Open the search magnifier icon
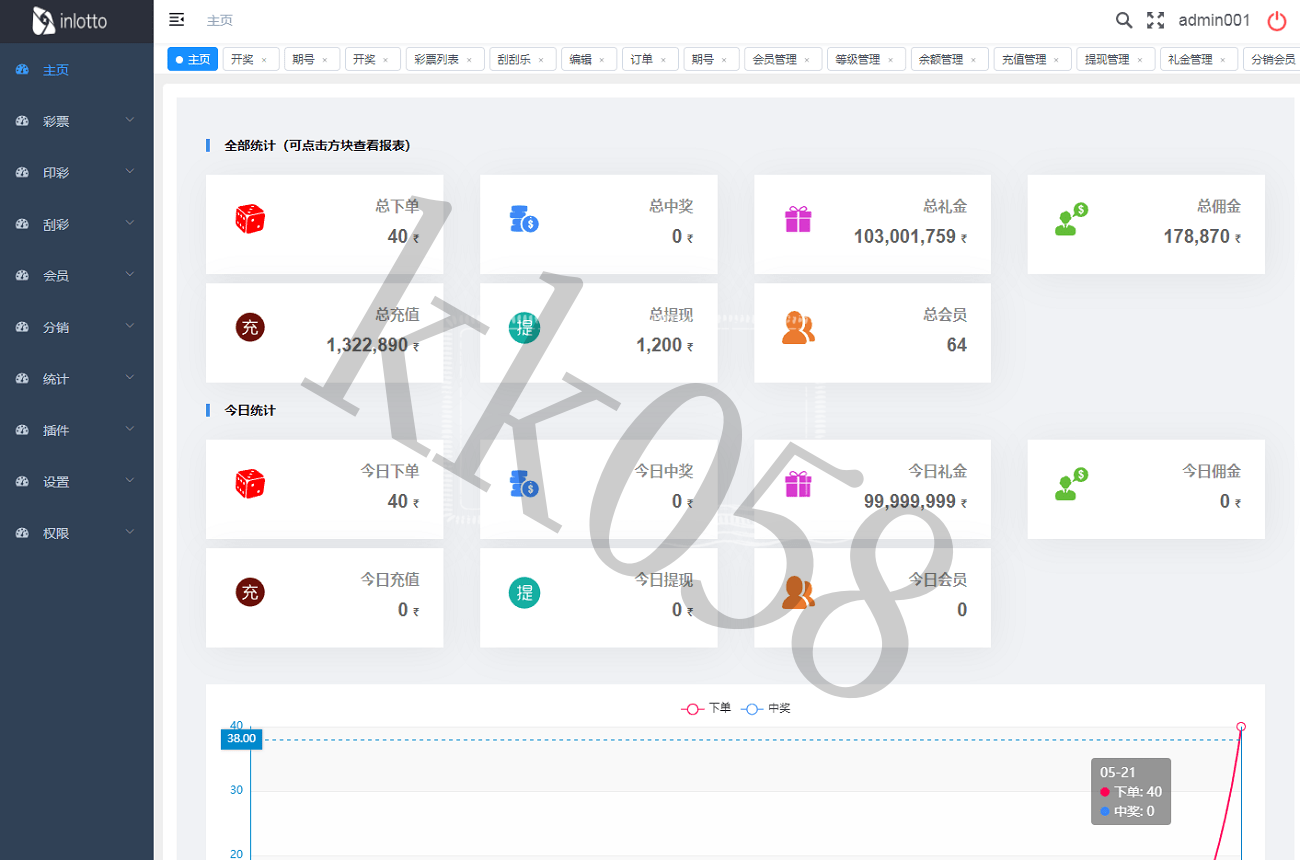1300x860 pixels. 1124,20
